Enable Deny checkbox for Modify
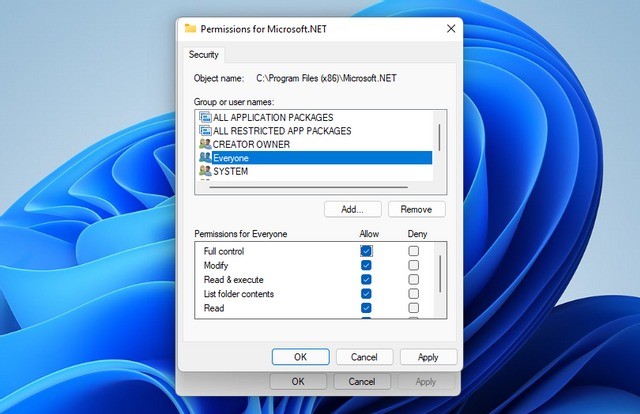The image size is (640, 414). (x=413, y=266)
